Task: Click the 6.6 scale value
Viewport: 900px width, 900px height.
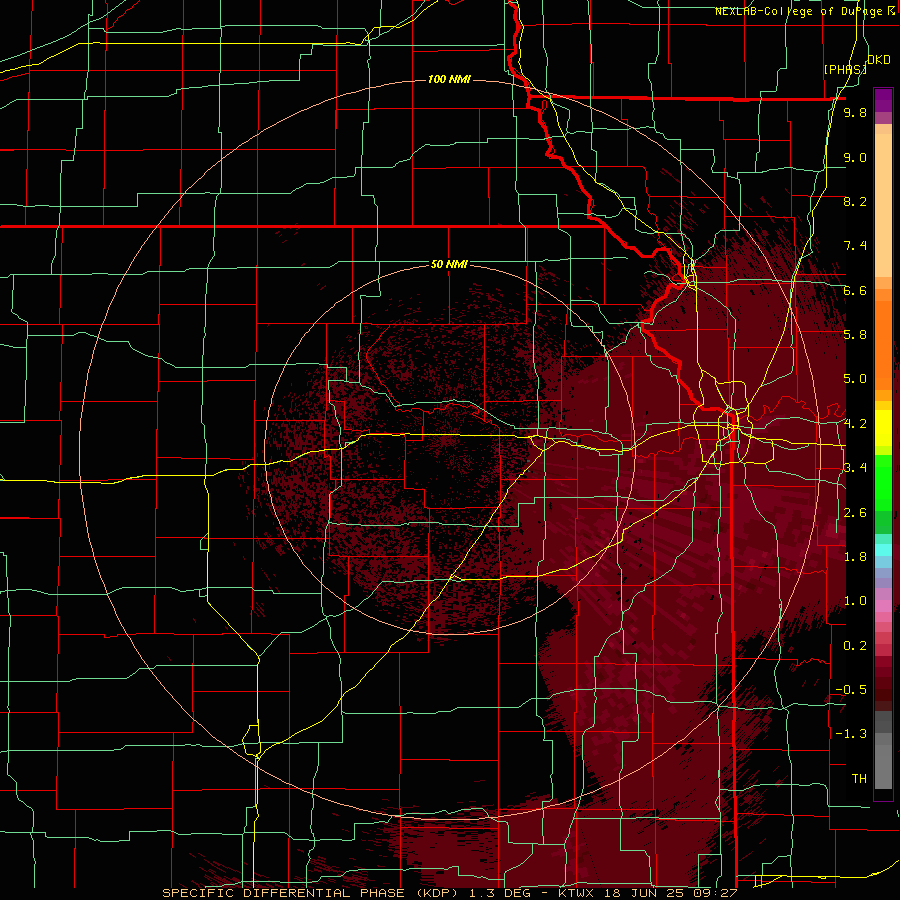Action: click(x=855, y=290)
